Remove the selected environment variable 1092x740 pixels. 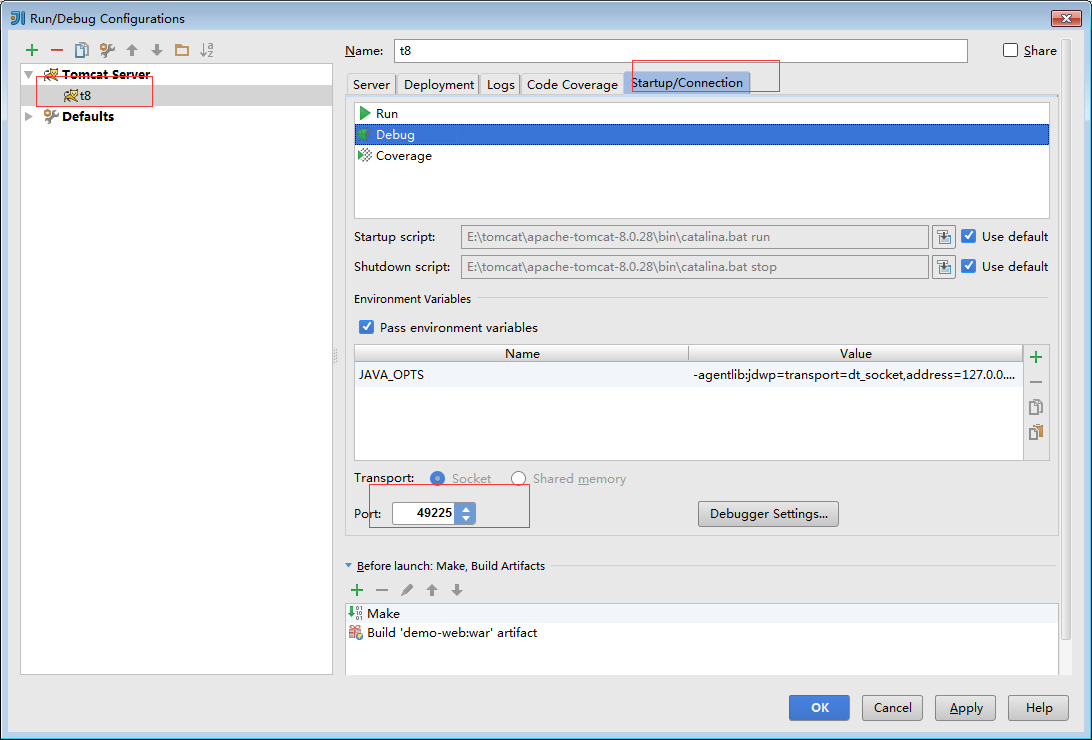click(x=1036, y=382)
